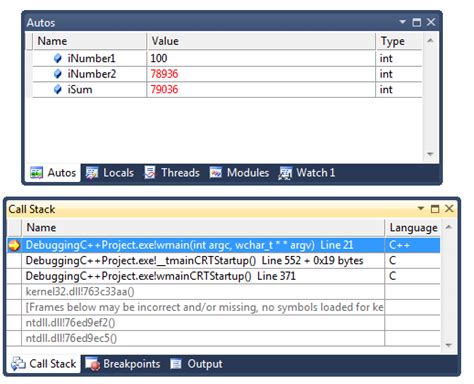The width and height of the screenshot is (474, 384).
Task: Click the Watch 1 tab icon
Action: (x=285, y=173)
